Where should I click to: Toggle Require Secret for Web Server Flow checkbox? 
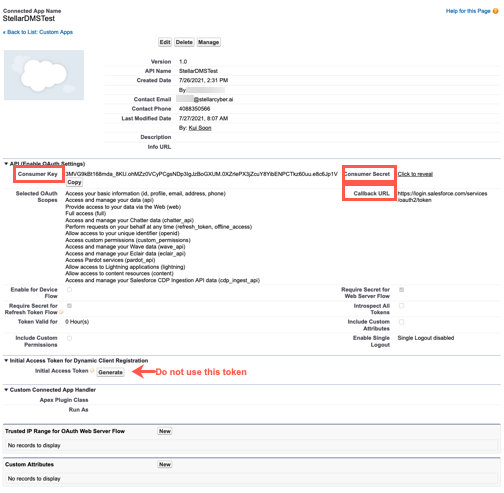click(402, 290)
